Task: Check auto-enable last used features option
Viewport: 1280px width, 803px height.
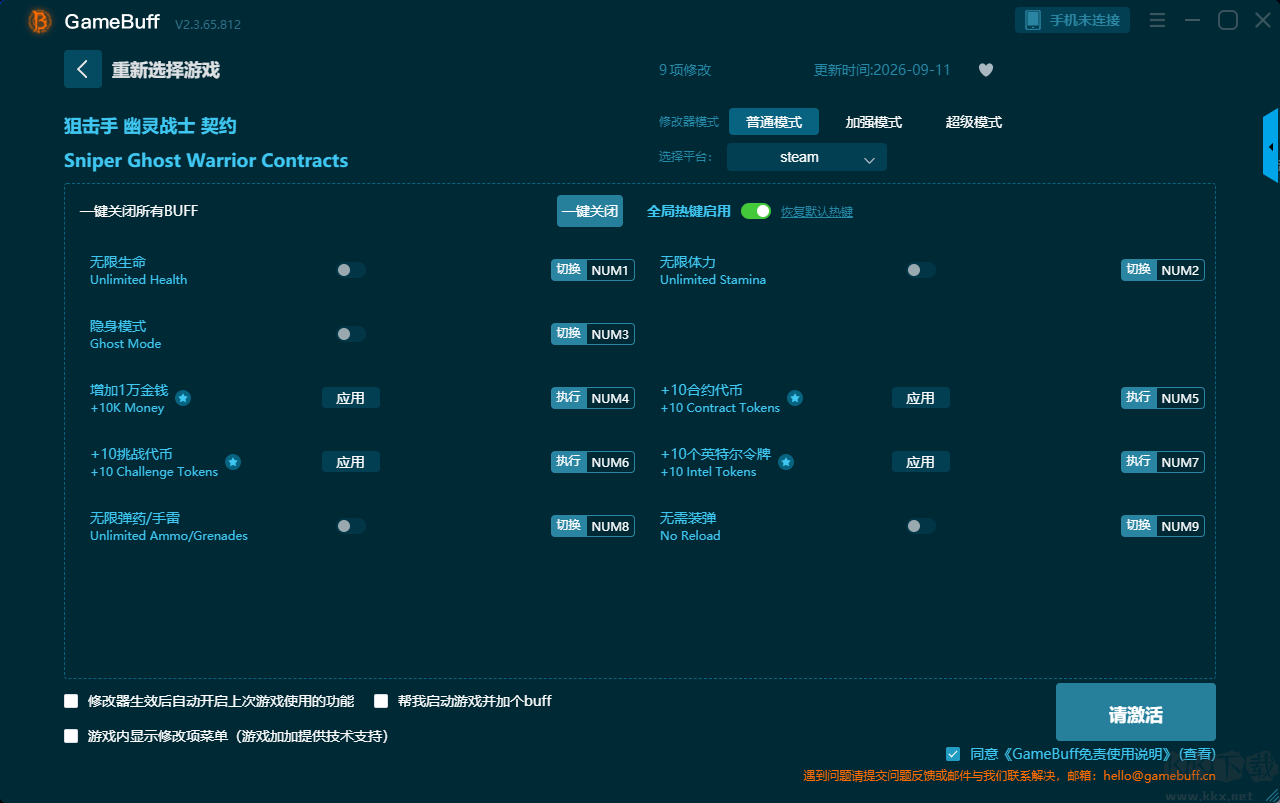Action: click(71, 701)
